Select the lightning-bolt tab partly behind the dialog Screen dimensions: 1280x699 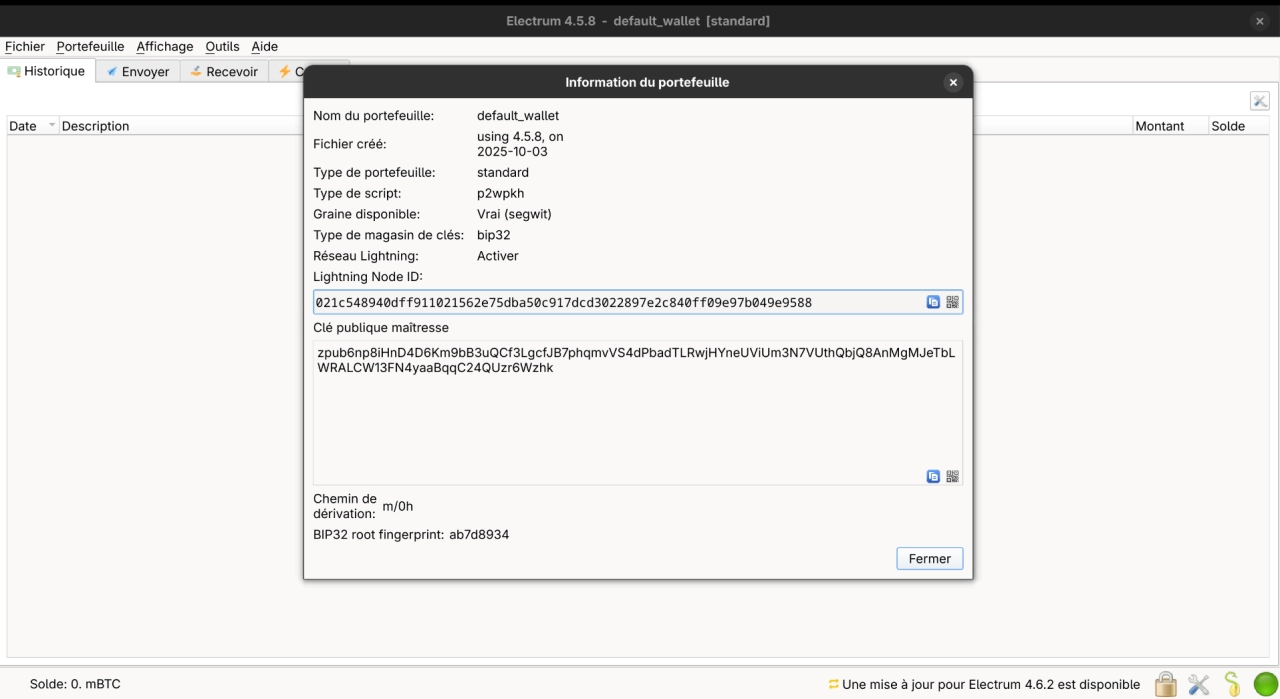point(287,72)
